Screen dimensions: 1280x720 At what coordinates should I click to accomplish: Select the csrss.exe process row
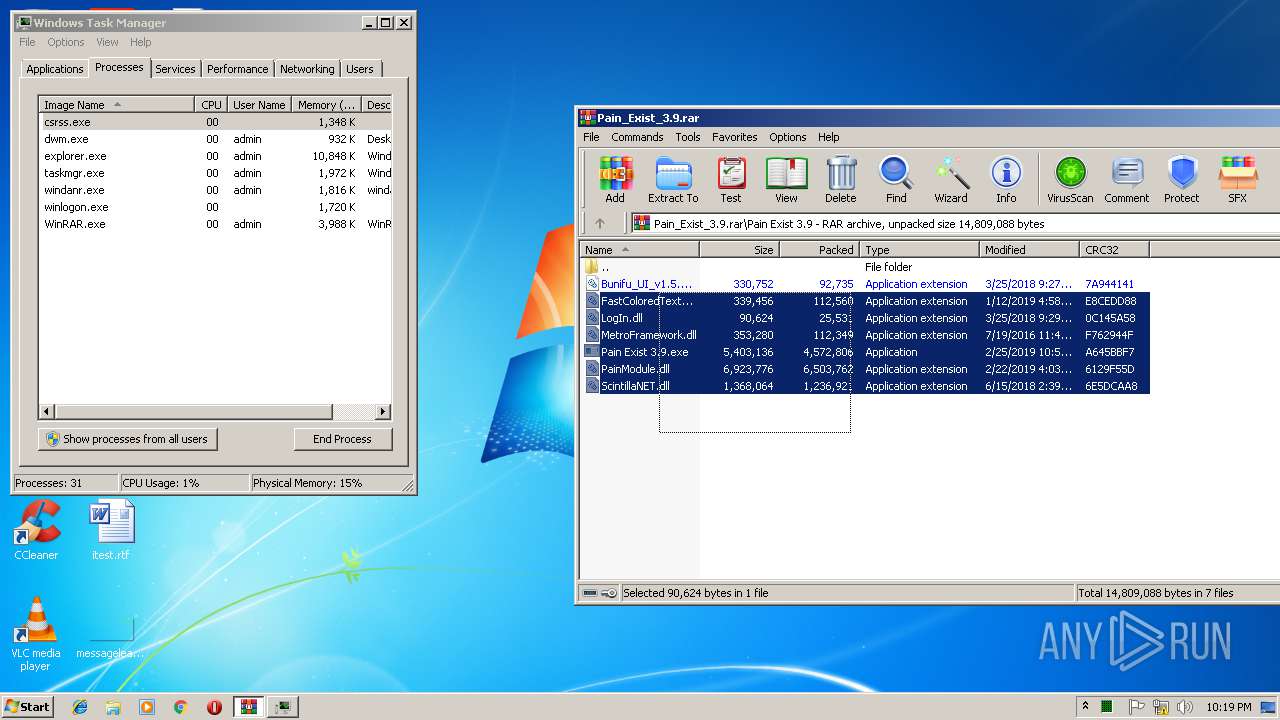coord(215,122)
